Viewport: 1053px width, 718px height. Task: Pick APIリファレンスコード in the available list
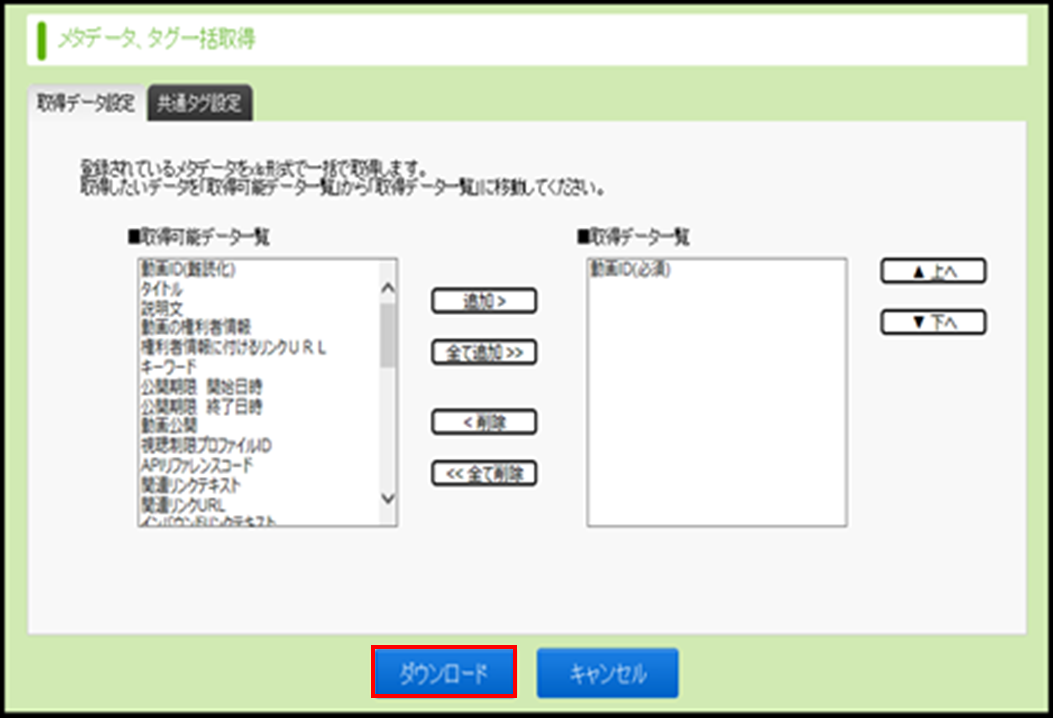(196, 465)
